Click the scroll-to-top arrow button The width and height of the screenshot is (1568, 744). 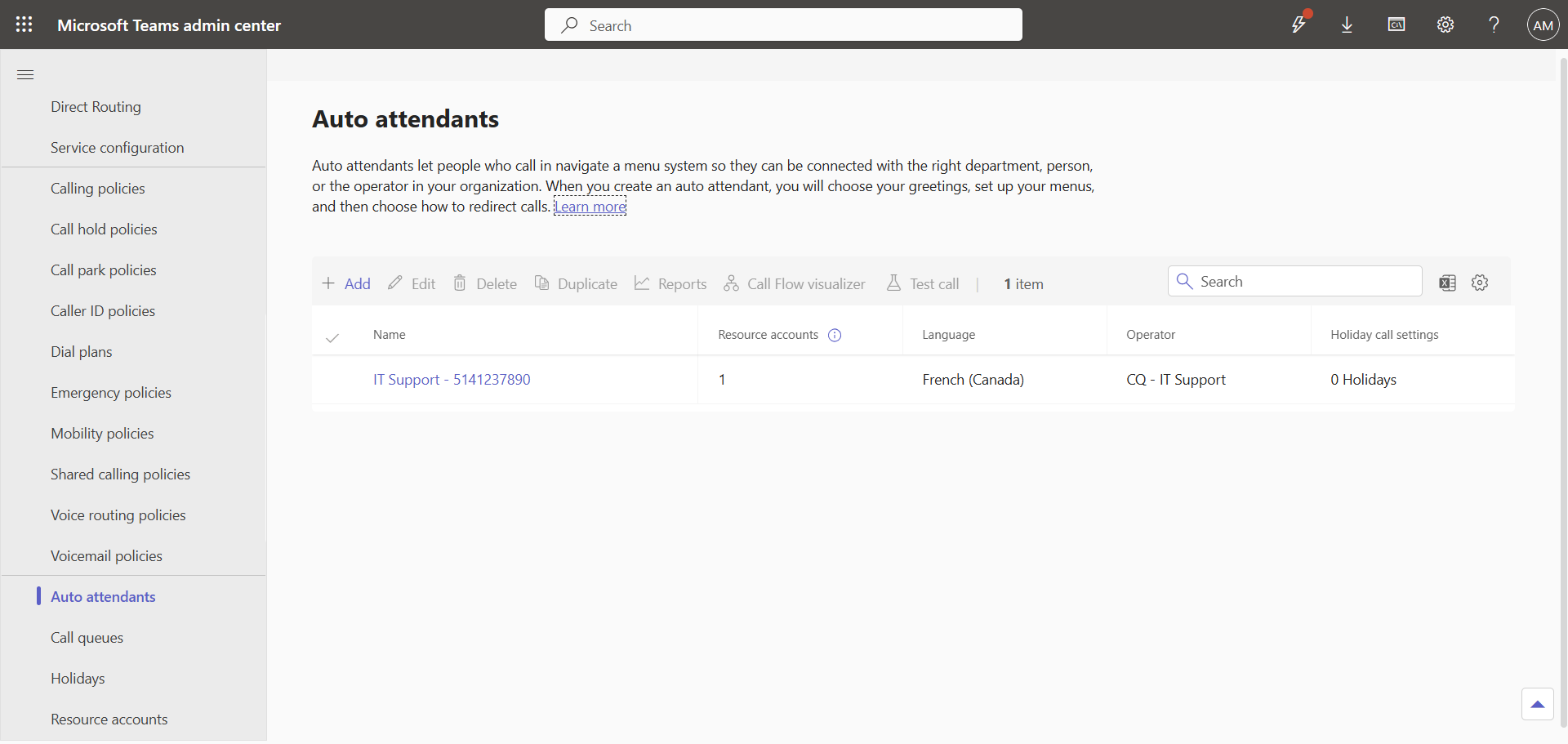(1537, 704)
